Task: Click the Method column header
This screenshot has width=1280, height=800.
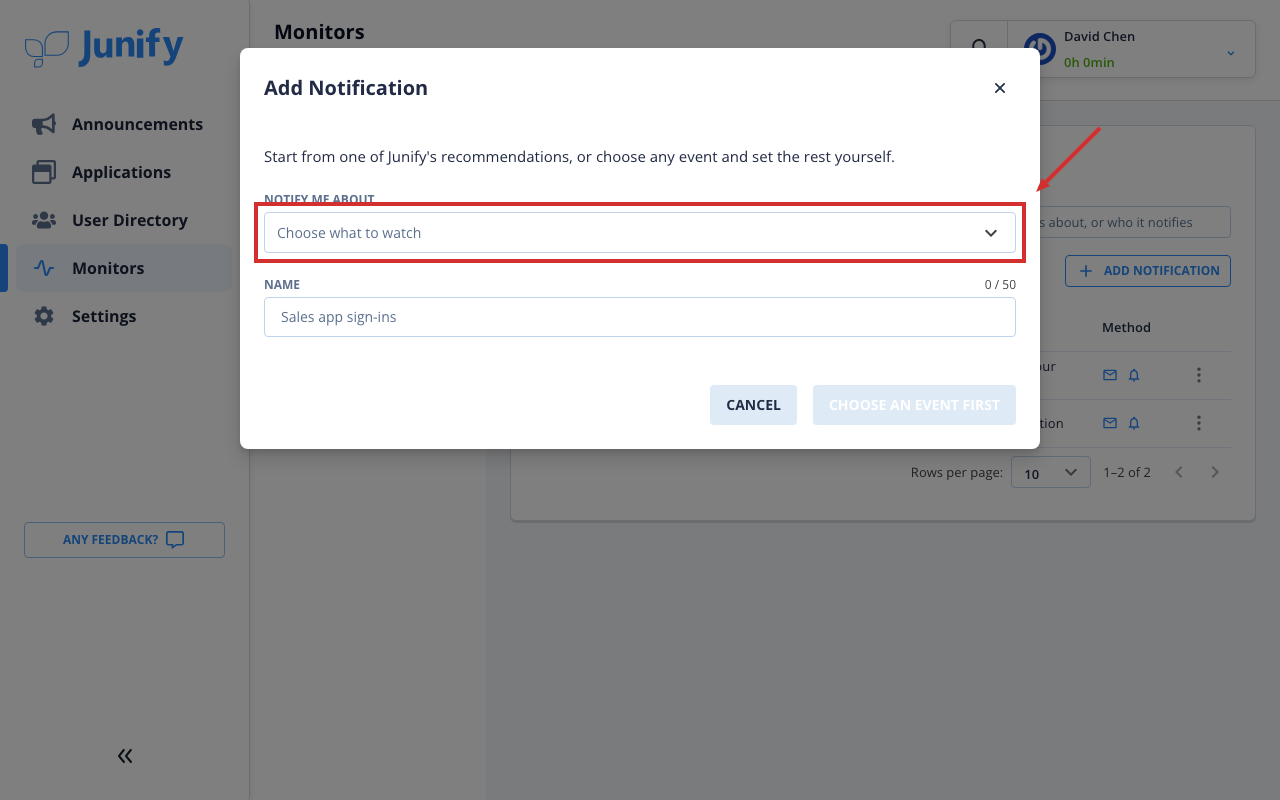Action: coord(1126,327)
